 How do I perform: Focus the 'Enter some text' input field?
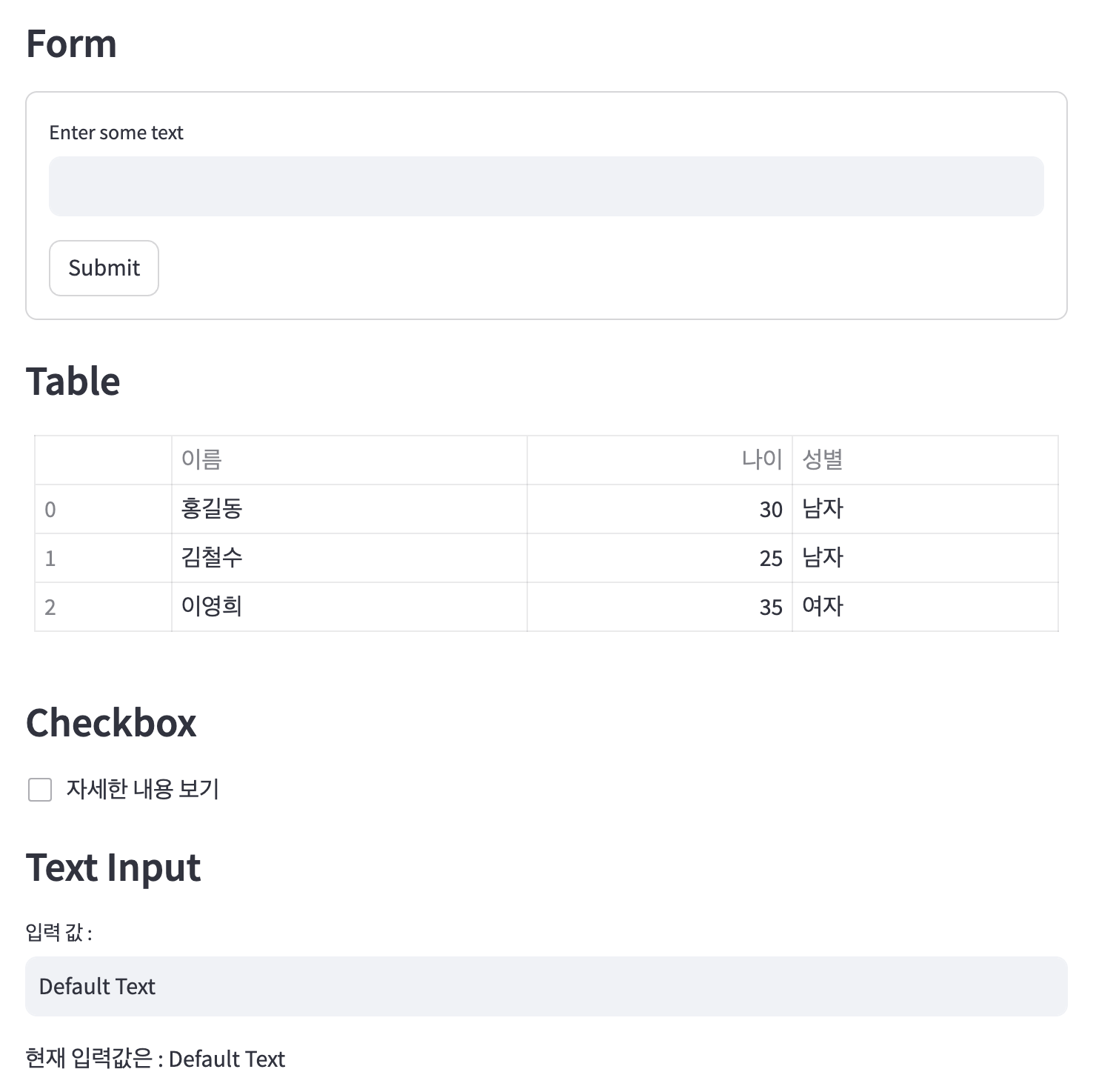pyautogui.click(x=547, y=186)
